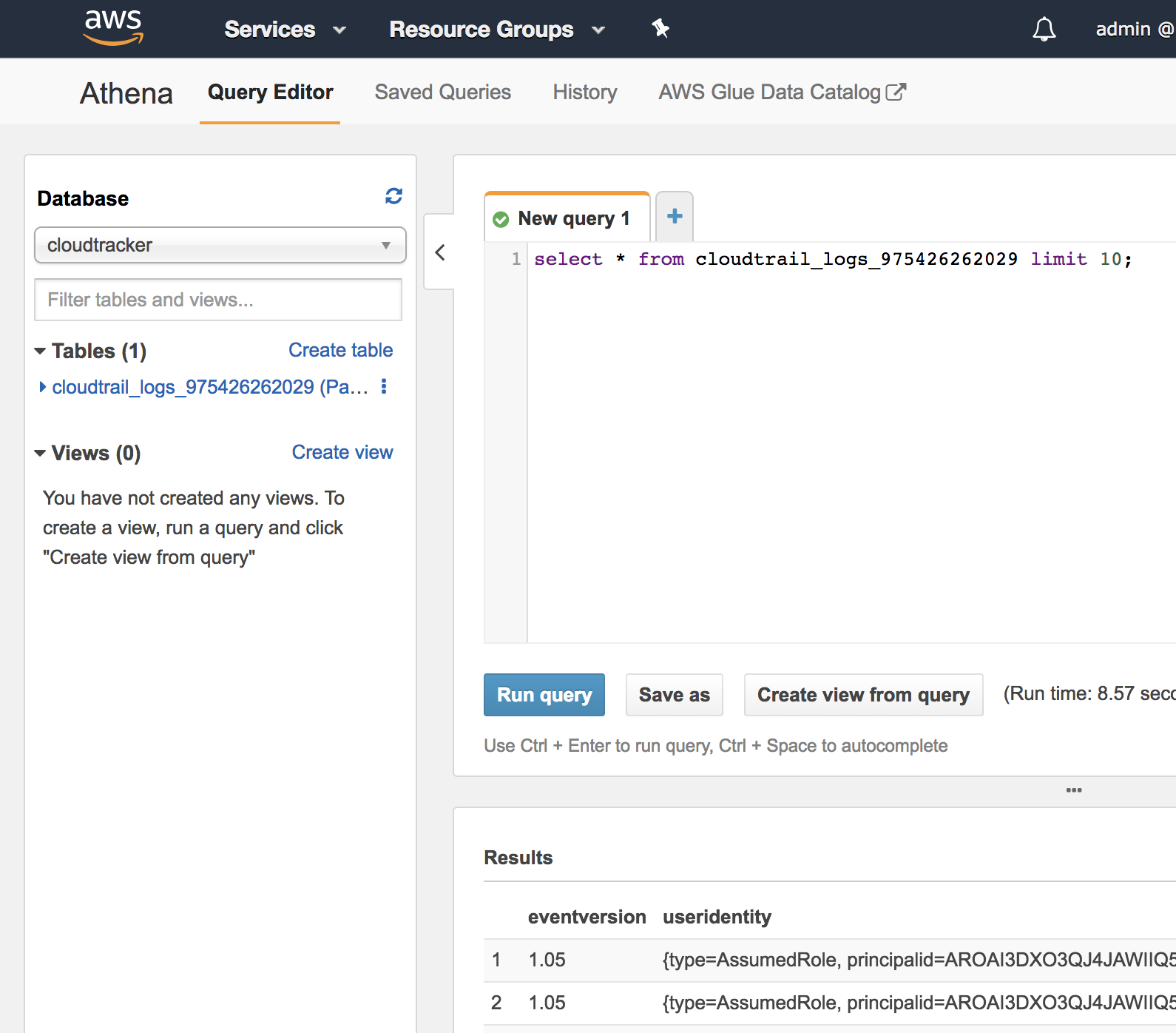The height and width of the screenshot is (1033, 1176).
Task: Open the notifications bell
Action: [1044, 29]
